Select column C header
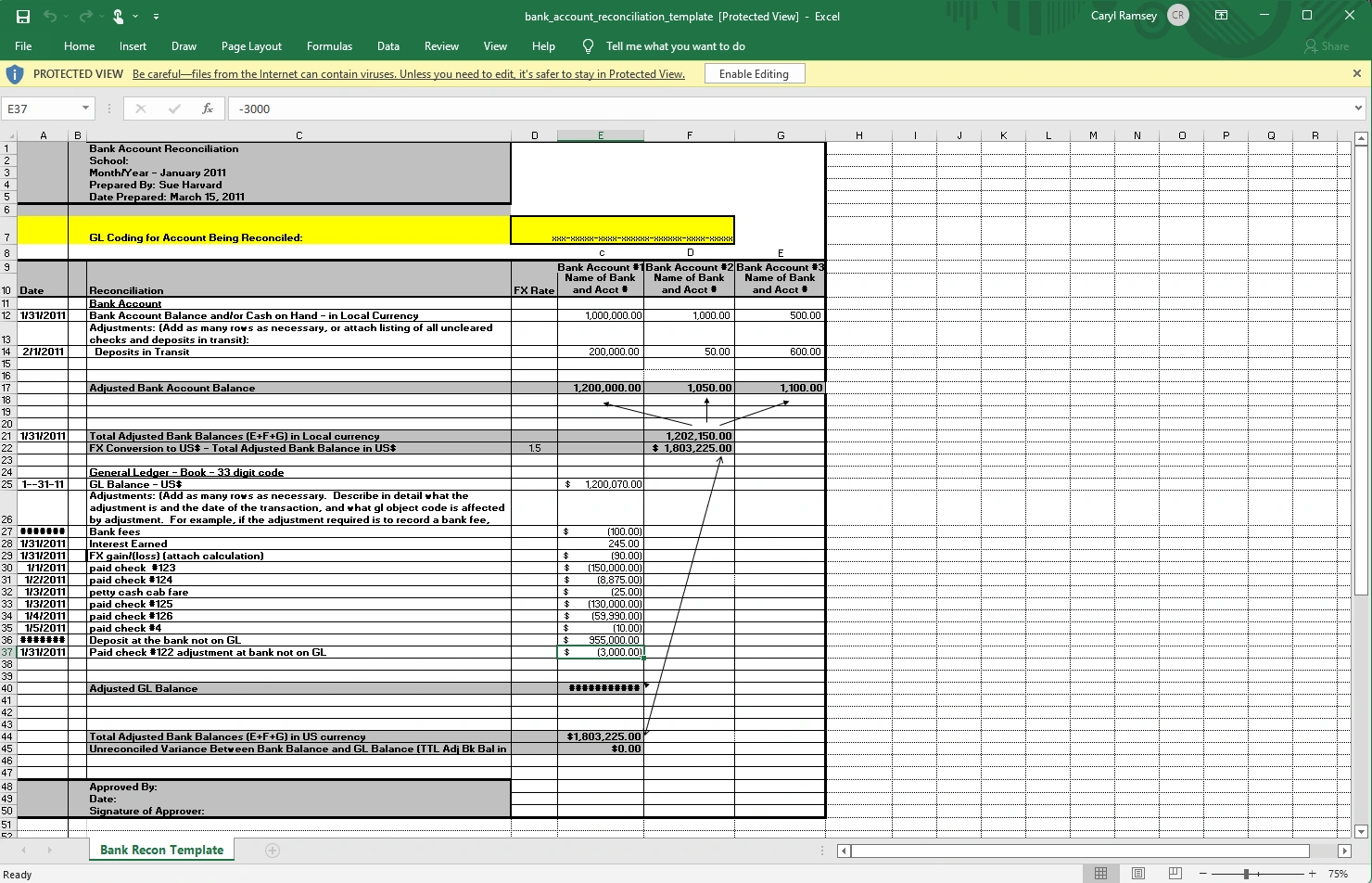The width and height of the screenshot is (1372, 883). click(x=299, y=135)
